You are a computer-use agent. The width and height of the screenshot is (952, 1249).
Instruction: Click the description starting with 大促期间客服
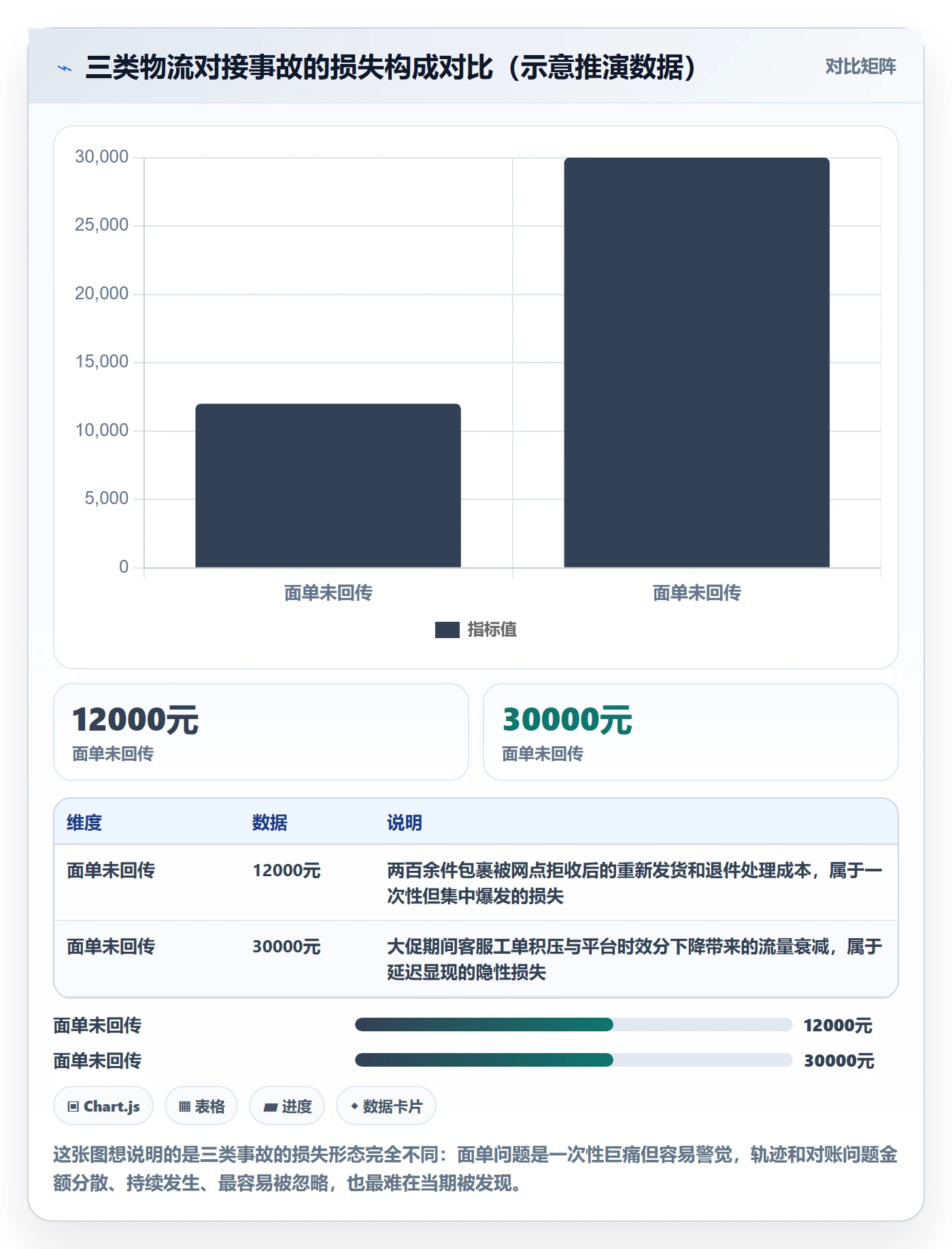point(634,959)
